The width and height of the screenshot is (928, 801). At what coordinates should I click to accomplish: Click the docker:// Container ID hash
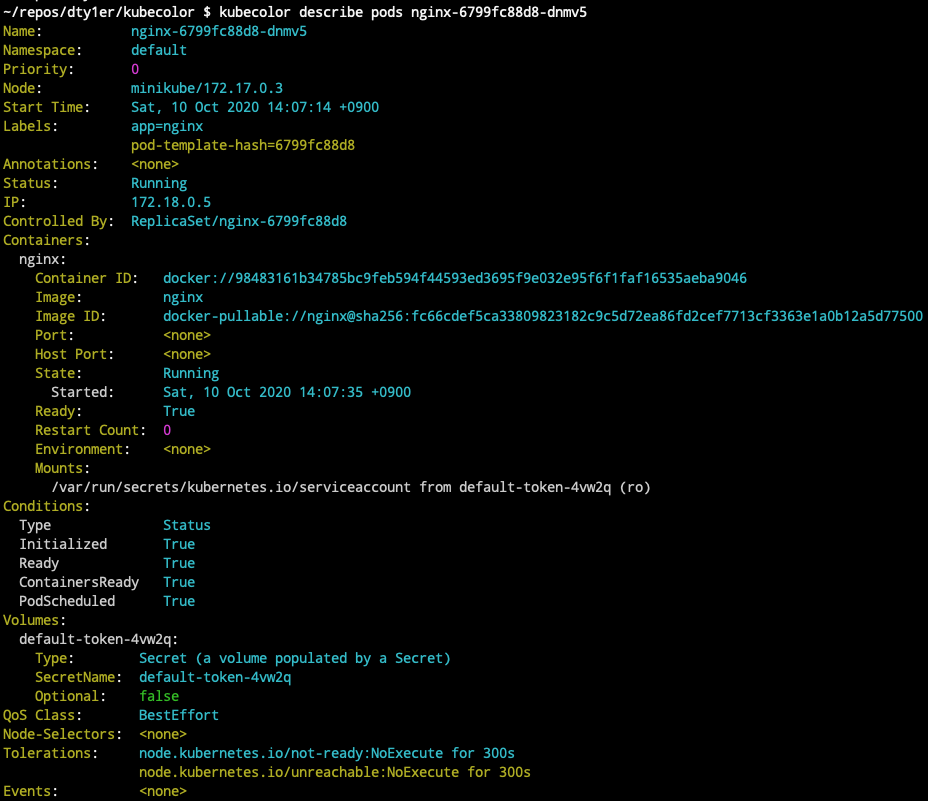point(455,278)
